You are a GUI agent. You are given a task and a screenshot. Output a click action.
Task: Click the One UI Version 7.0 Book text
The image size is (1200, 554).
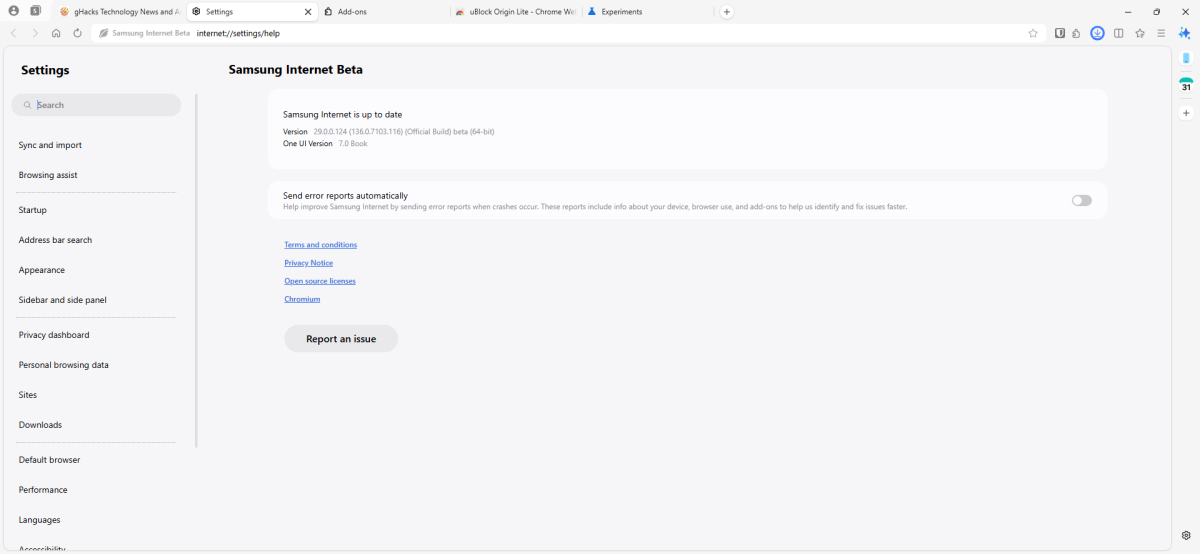point(325,144)
